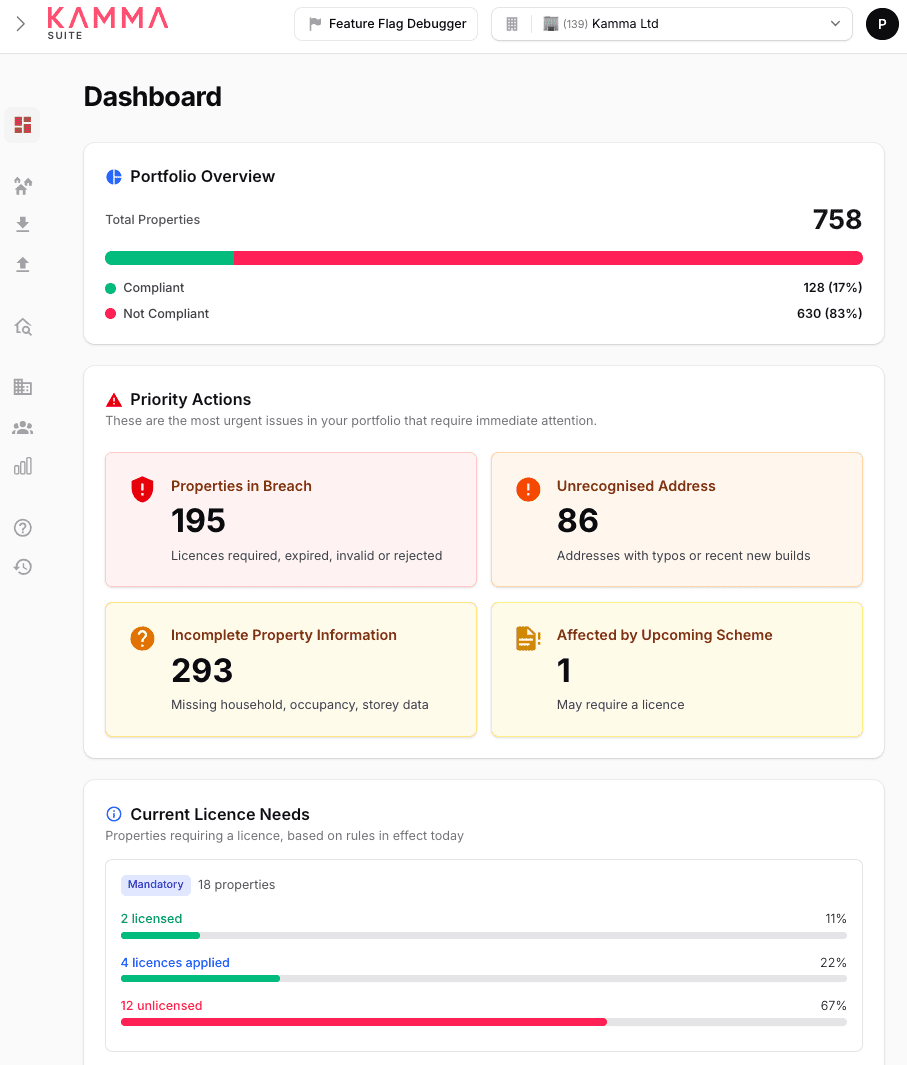Open the Incomplete Property Information card
This screenshot has height=1065, width=907.
[x=291, y=670]
